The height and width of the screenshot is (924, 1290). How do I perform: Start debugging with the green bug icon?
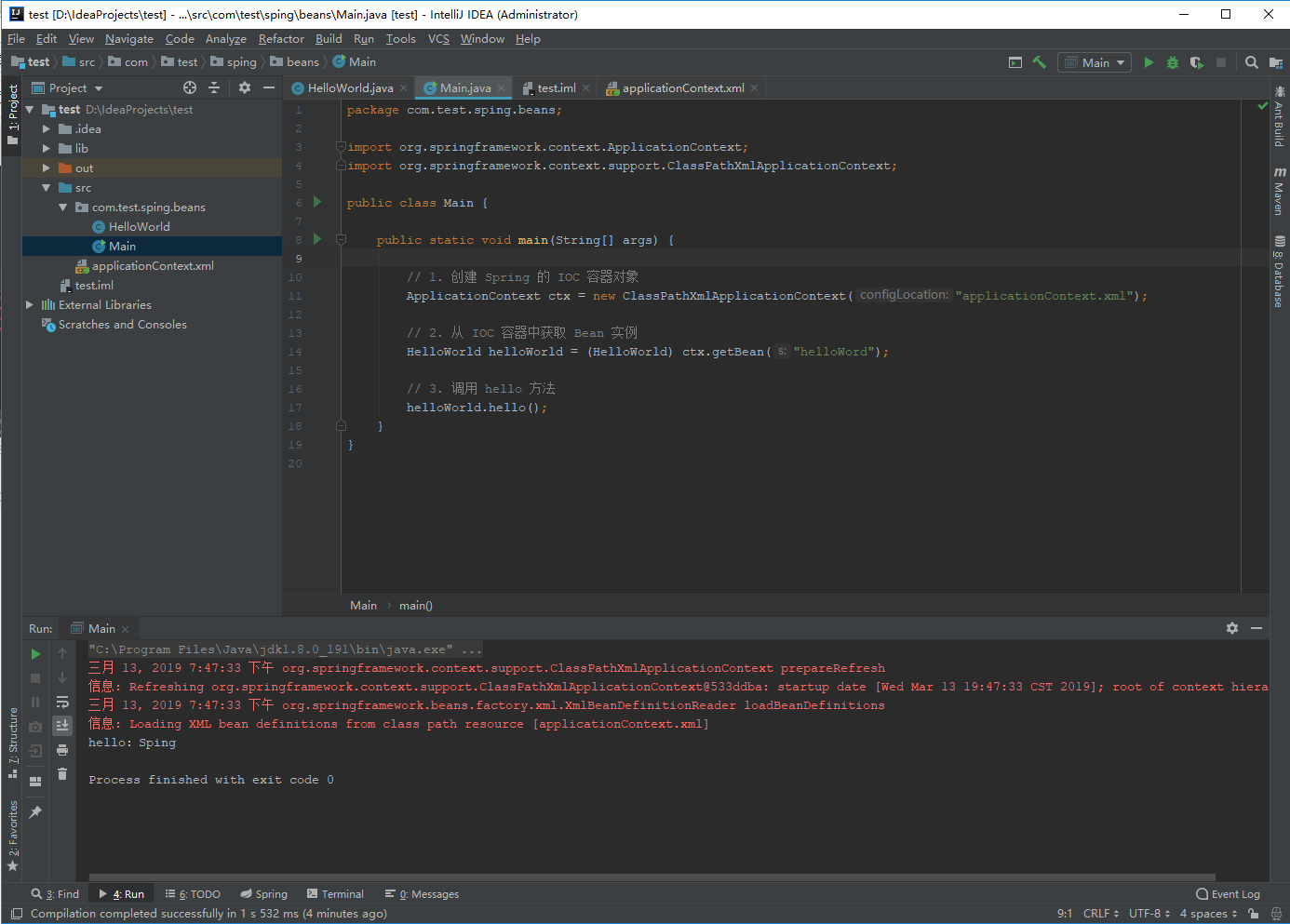tap(1173, 62)
